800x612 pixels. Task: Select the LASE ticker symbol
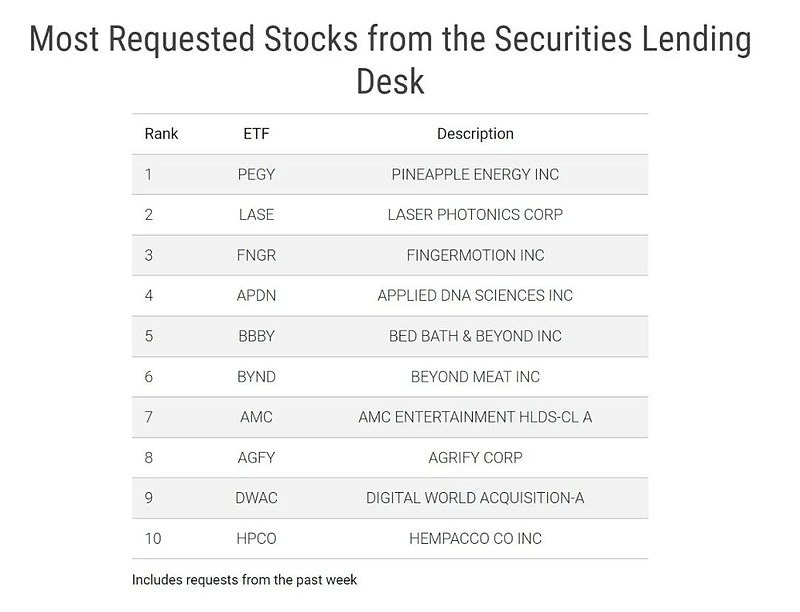256,215
